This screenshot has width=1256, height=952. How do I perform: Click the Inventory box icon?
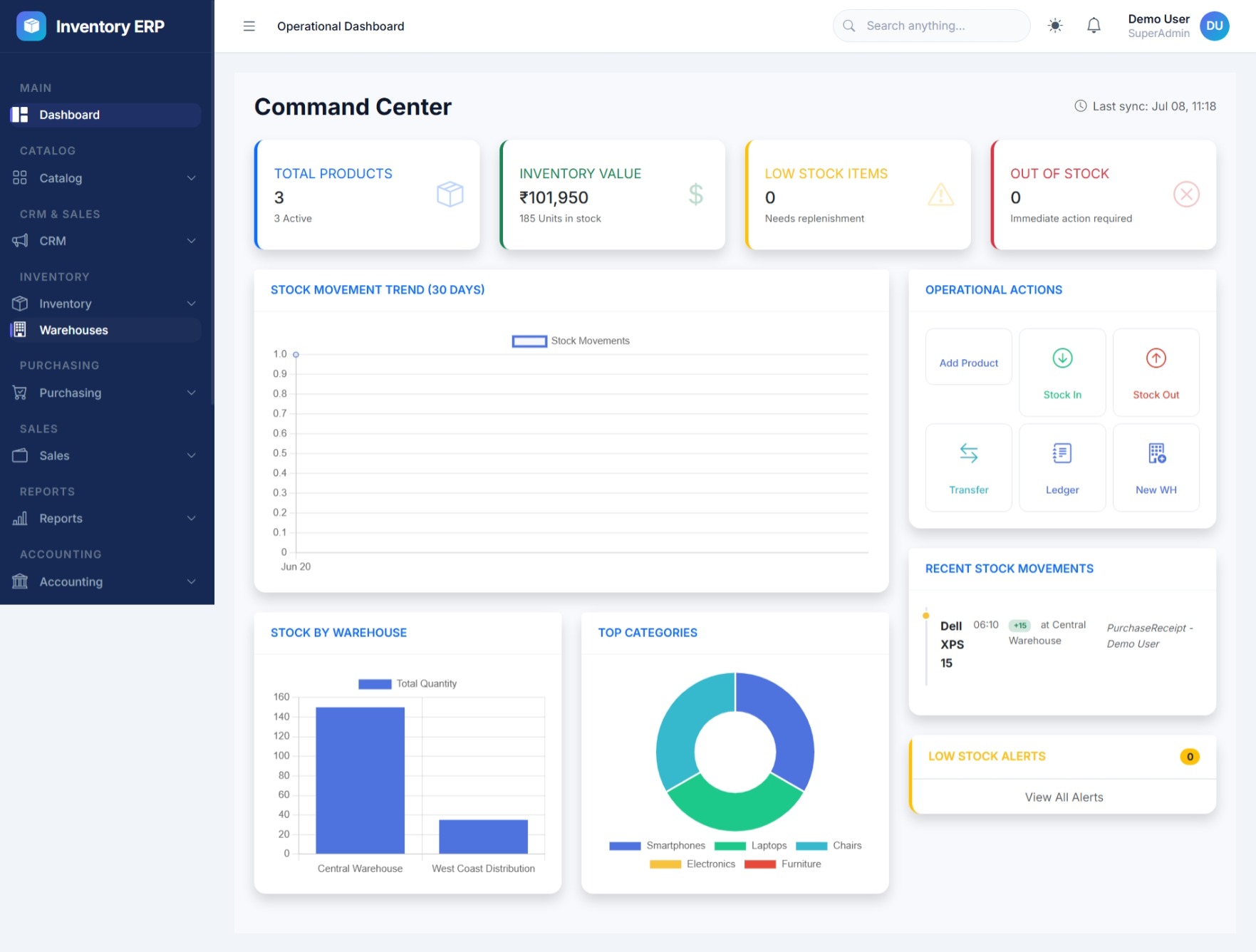tap(20, 304)
